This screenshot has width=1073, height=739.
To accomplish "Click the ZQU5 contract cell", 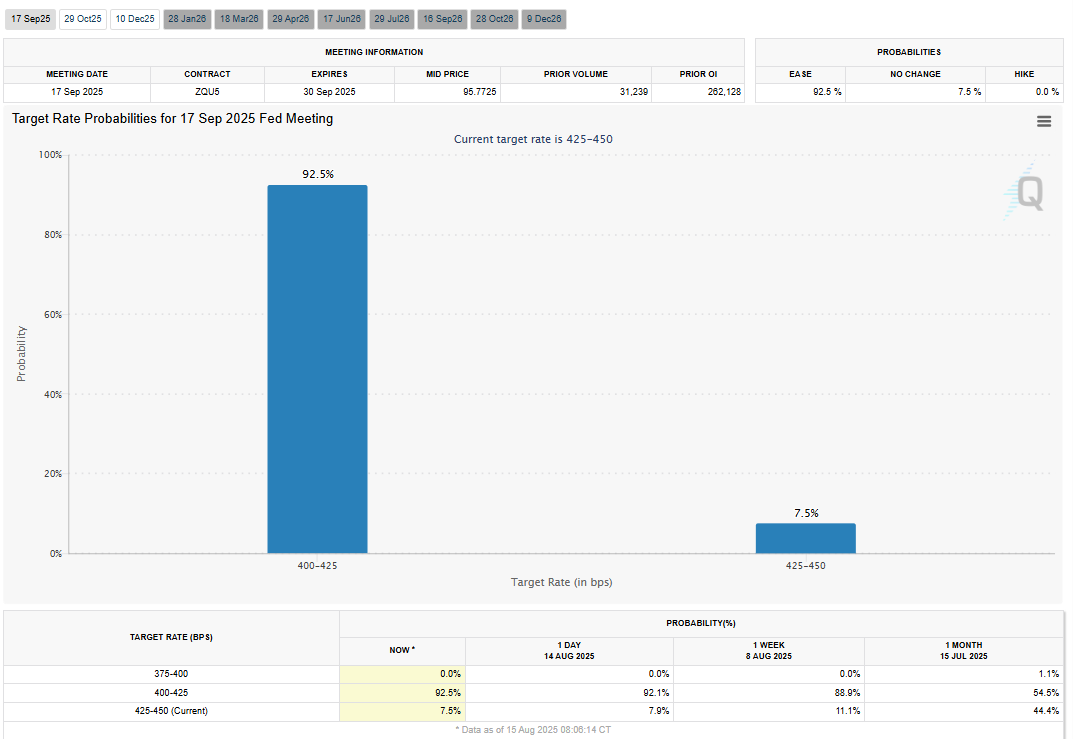I will pos(207,92).
